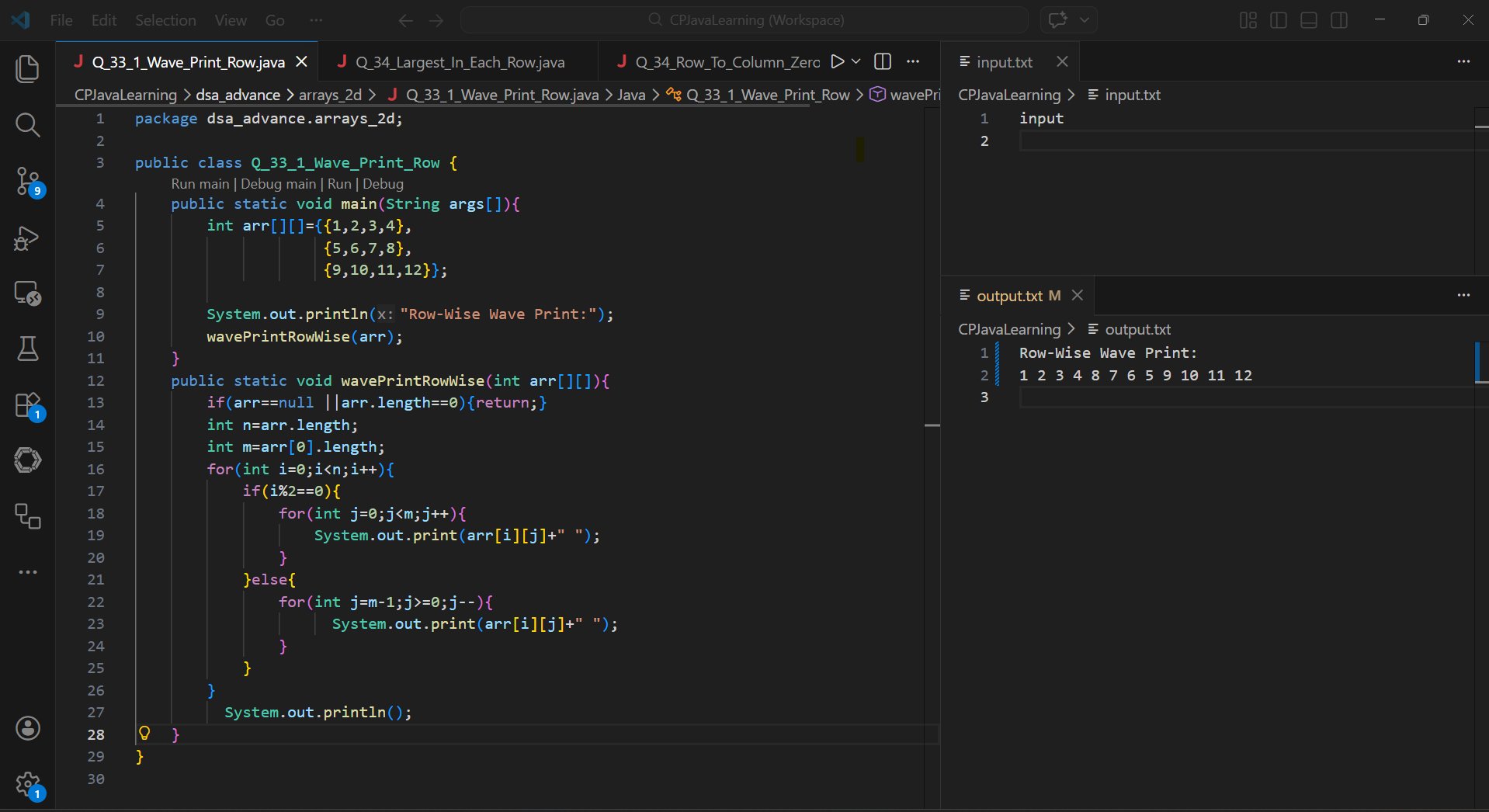Open the Manage gear settings menu

tap(28, 784)
